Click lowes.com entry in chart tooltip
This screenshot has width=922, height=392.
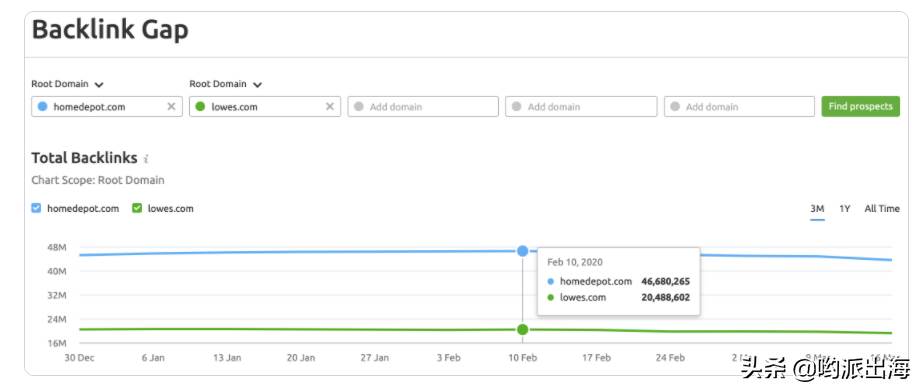pyautogui.click(x=582, y=297)
